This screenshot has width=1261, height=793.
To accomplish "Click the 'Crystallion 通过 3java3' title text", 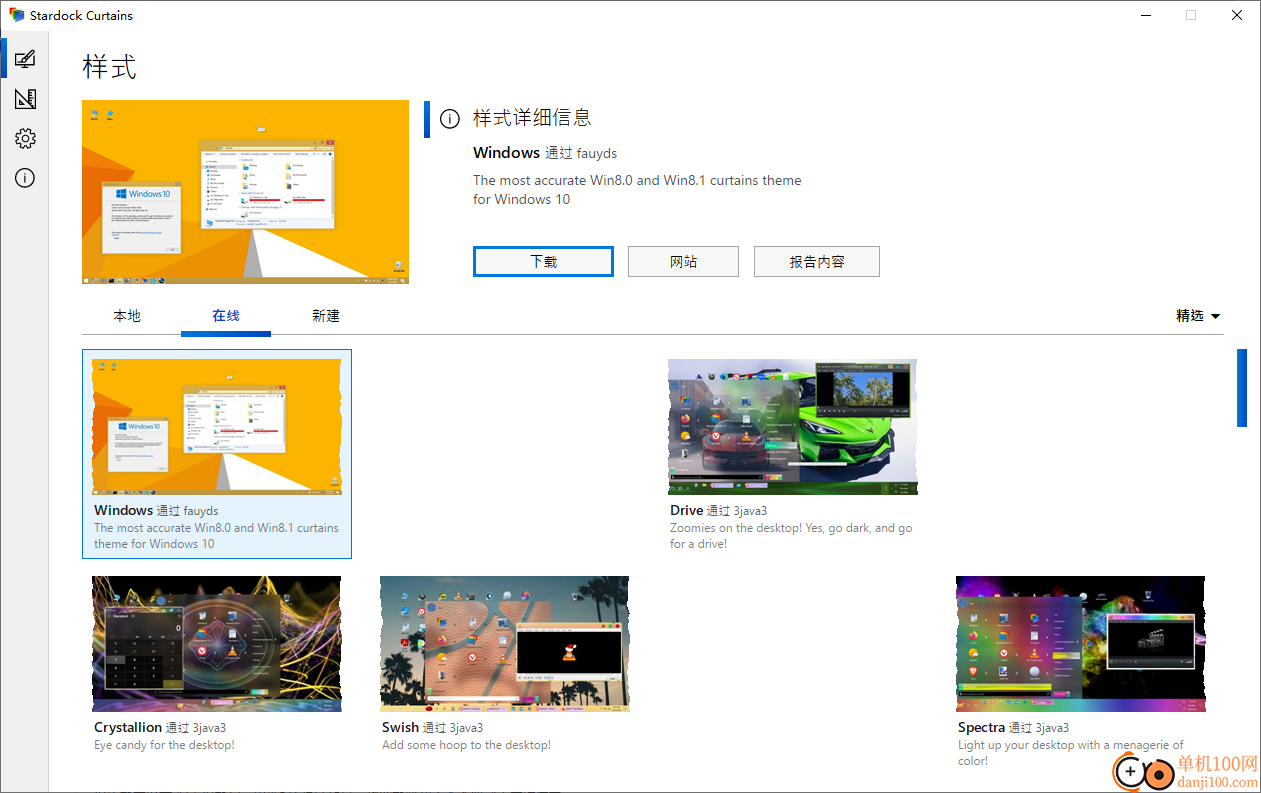I will click(160, 728).
